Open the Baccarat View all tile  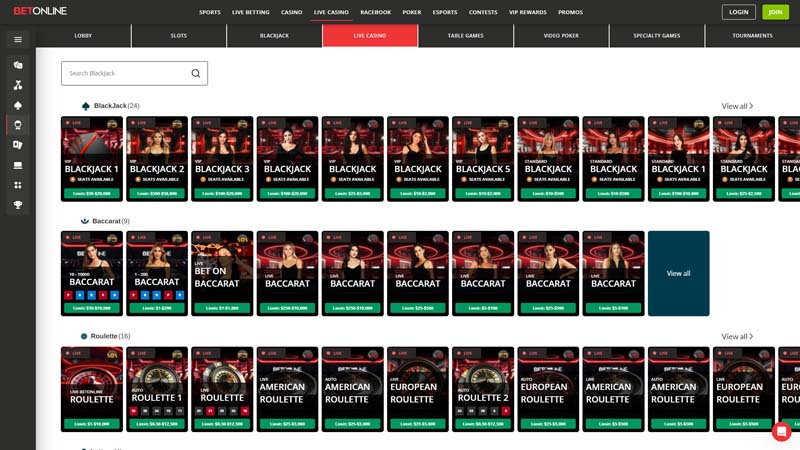pos(678,274)
